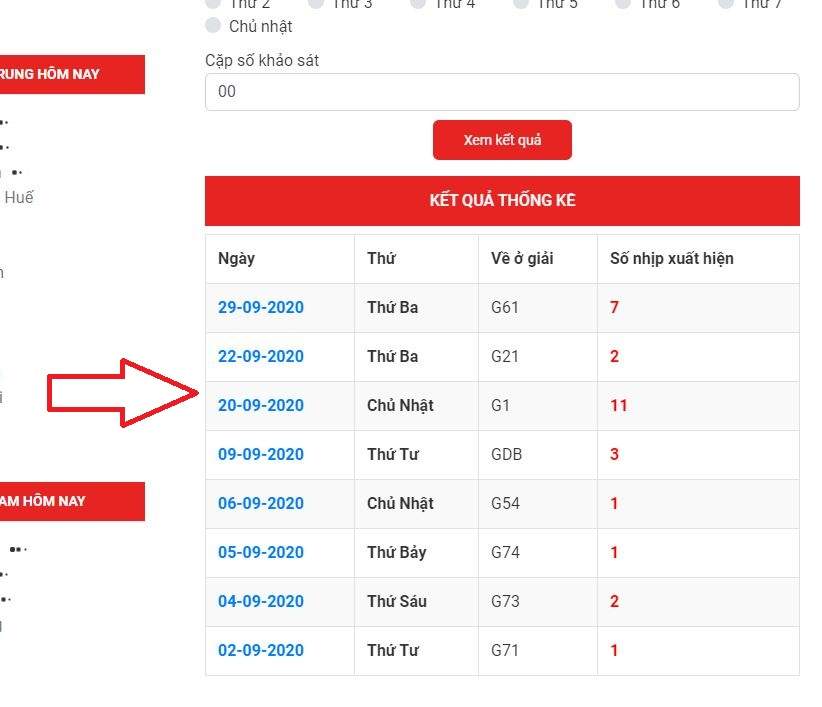Image resolution: width=822 pixels, height=707 pixels.
Task: Open the 22-09-2020 date link
Action: tap(261, 357)
